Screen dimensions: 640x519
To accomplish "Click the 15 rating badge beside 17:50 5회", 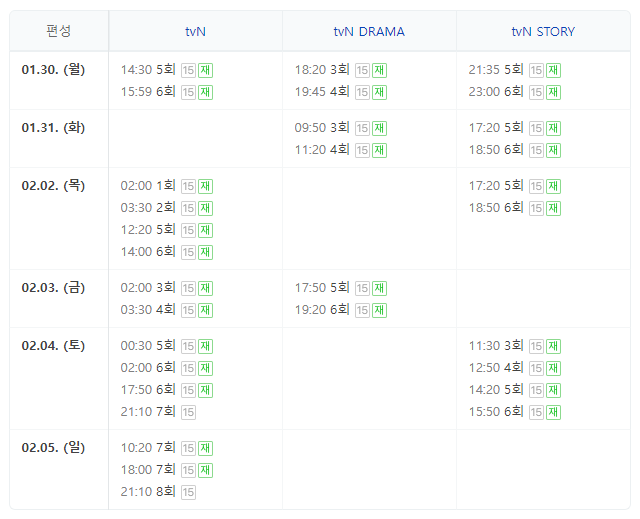I will [x=362, y=288].
